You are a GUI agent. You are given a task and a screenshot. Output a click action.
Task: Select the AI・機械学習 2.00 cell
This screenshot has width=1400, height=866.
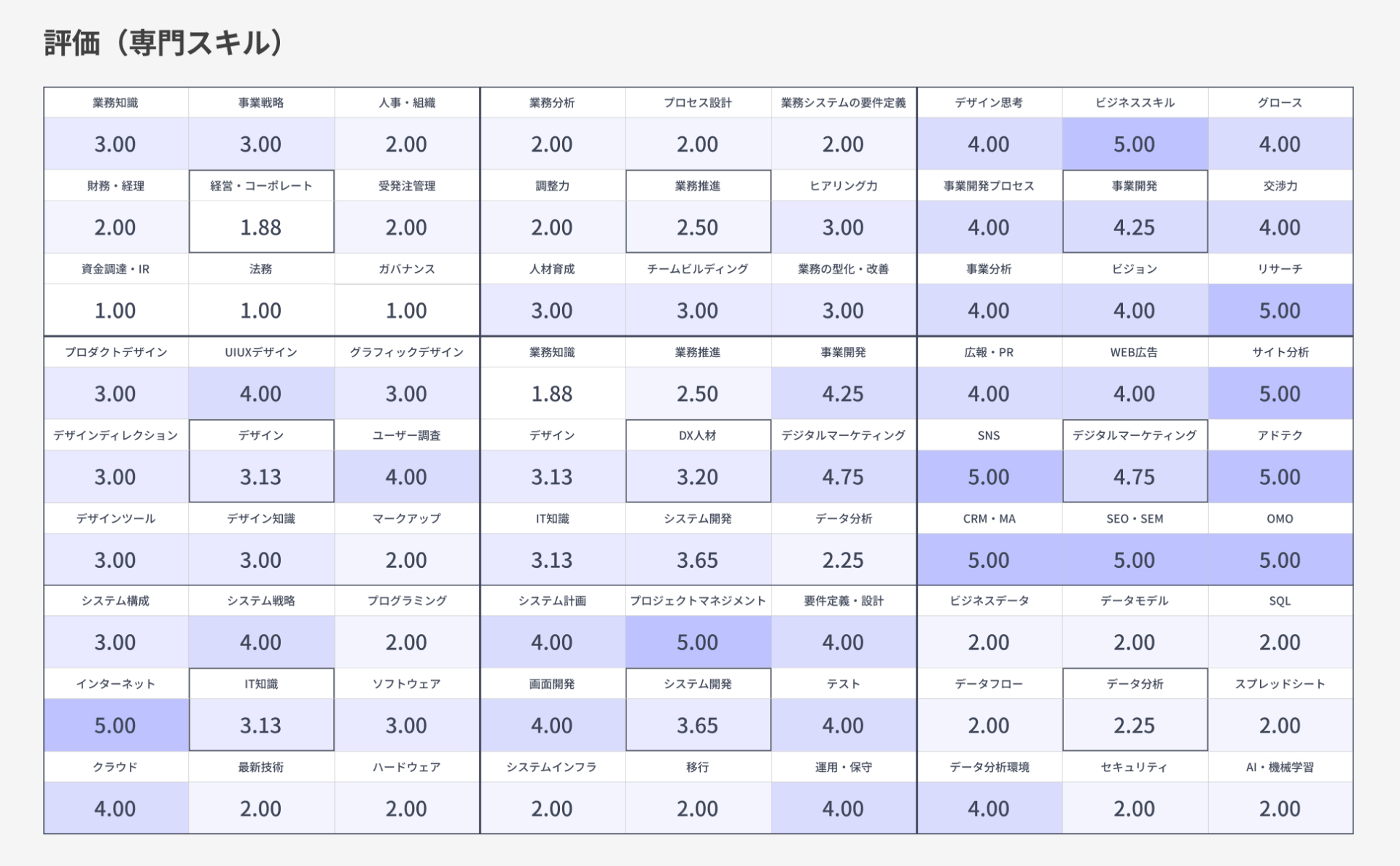tap(1280, 808)
